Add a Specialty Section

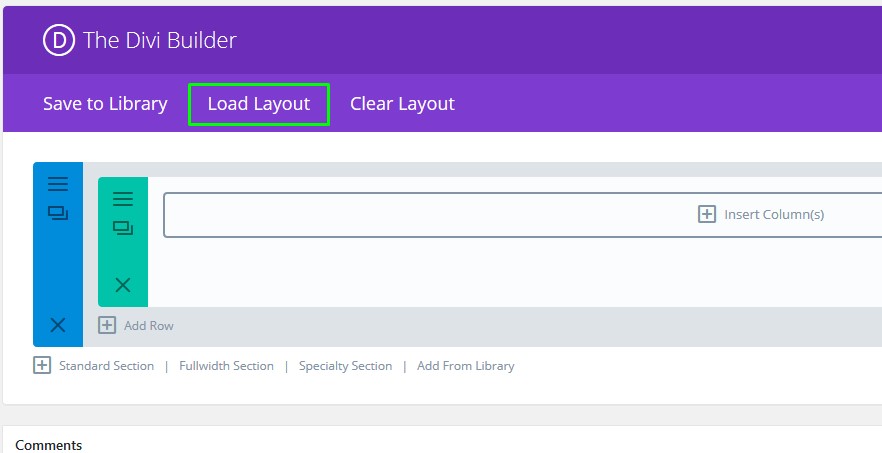tap(345, 366)
